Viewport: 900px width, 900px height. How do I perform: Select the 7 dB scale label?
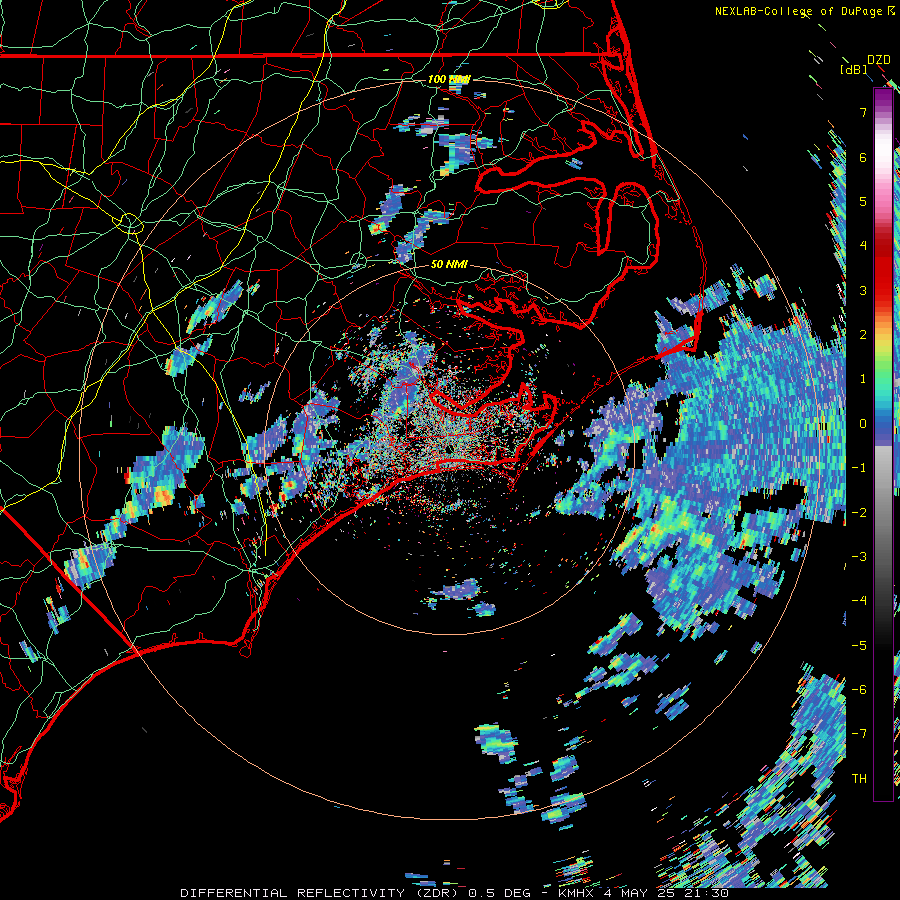(x=863, y=112)
